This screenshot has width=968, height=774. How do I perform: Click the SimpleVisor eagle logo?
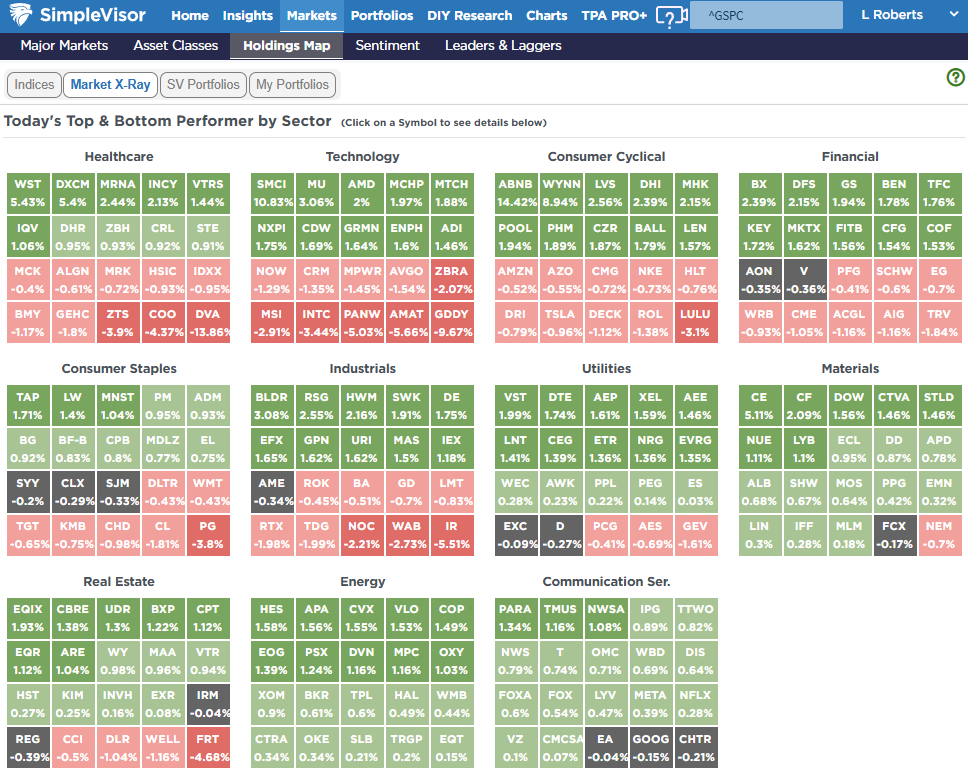19,15
